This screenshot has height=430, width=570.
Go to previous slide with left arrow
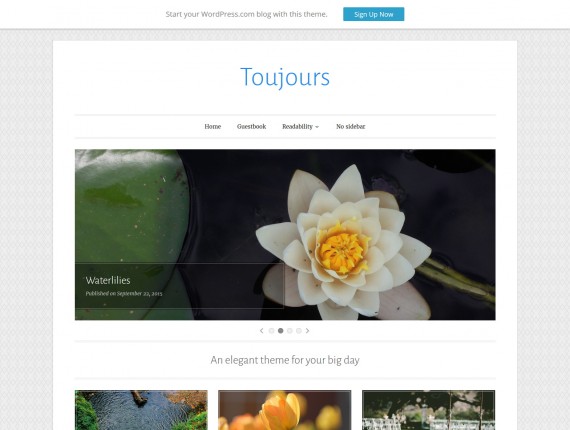[261, 330]
